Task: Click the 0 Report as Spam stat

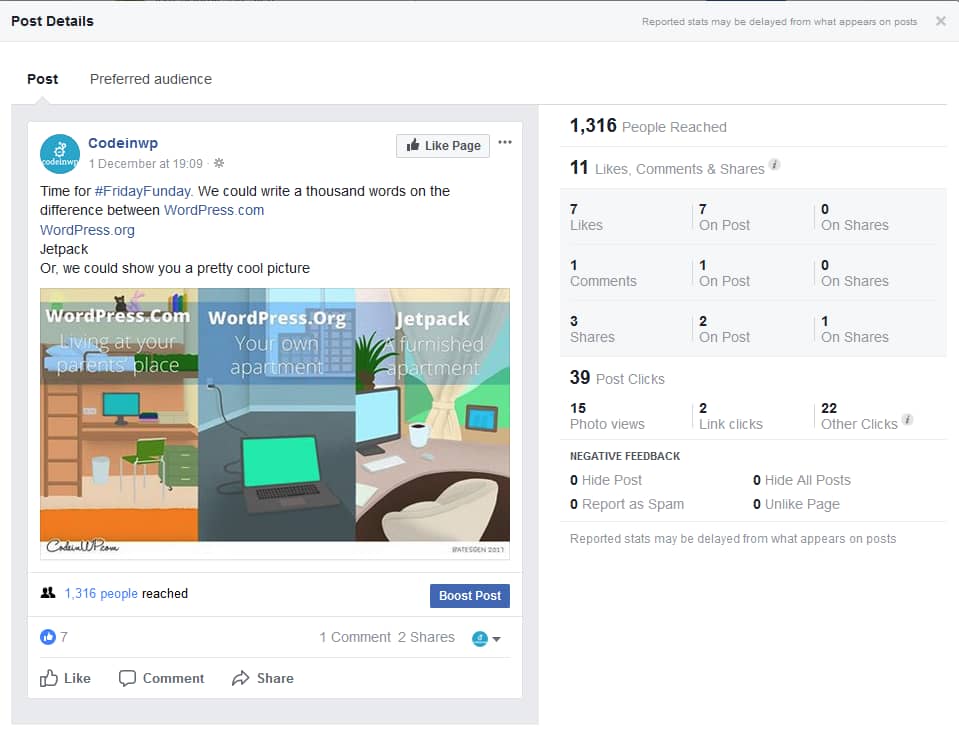Action: tap(627, 504)
